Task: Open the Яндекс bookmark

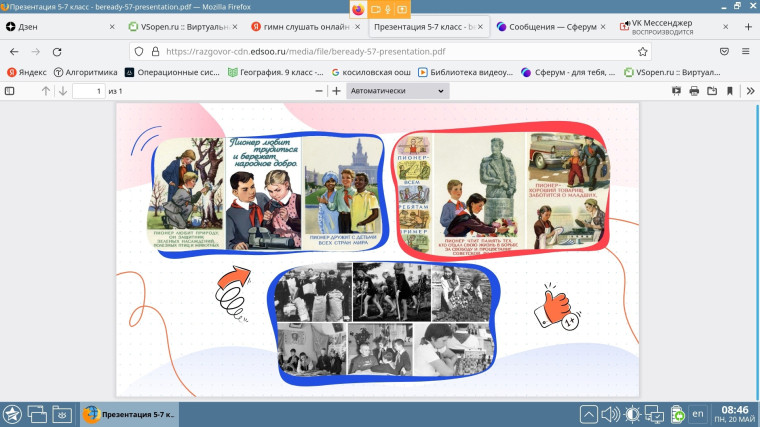Action: (x=27, y=72)
